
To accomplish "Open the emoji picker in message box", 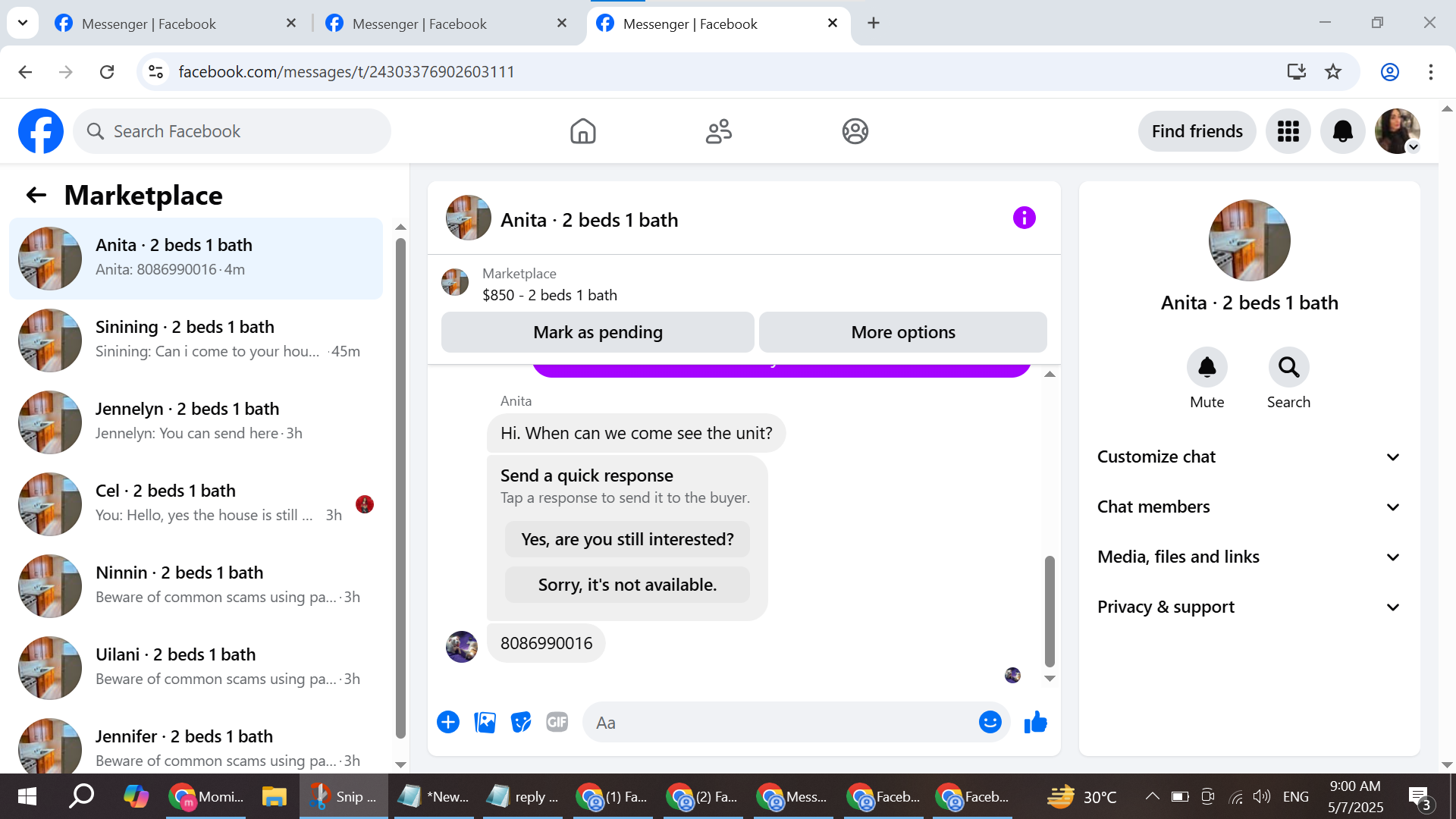I will (x=990, y=723).
